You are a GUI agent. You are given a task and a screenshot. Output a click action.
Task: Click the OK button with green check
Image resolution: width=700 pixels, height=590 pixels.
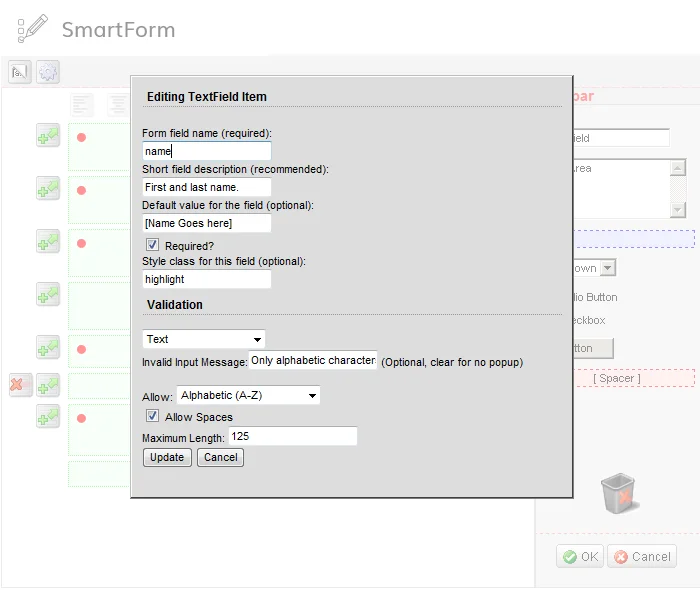(580, 557)
